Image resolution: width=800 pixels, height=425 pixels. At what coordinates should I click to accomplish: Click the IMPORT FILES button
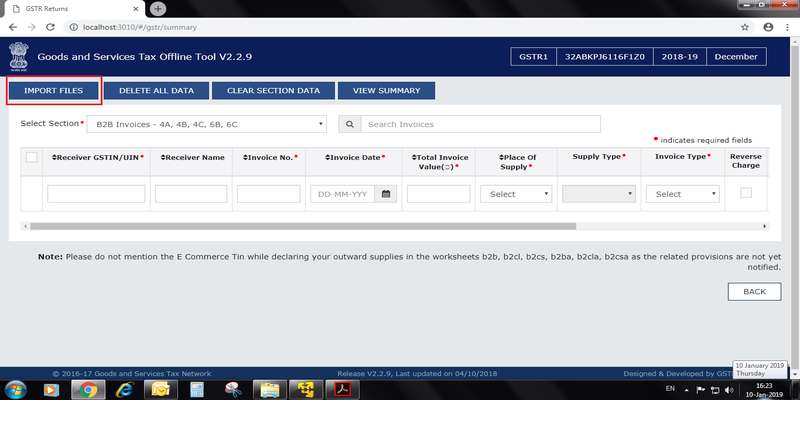click(x=53, y=91)
